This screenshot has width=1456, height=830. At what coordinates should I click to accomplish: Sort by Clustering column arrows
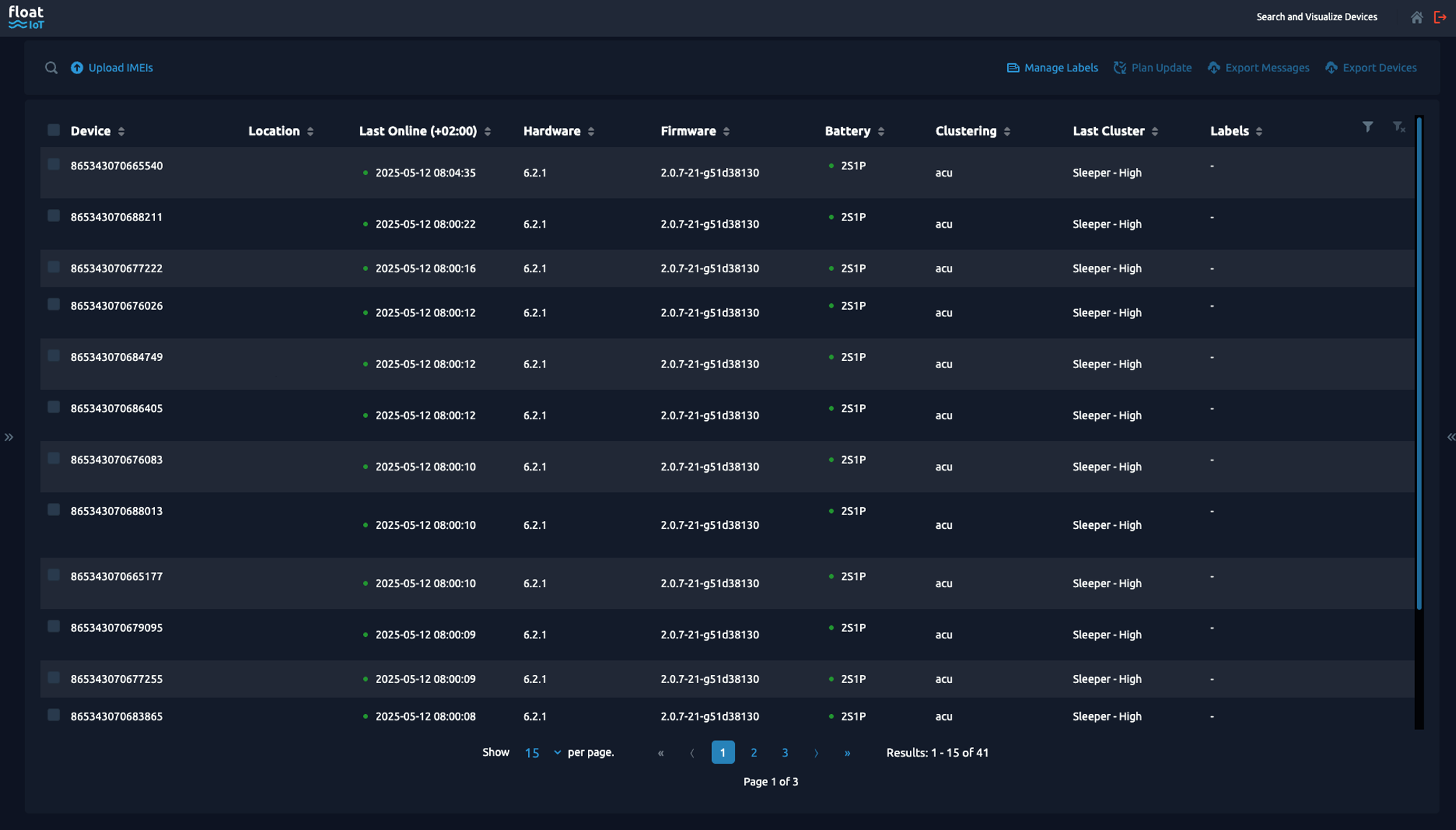(1007, 131)
